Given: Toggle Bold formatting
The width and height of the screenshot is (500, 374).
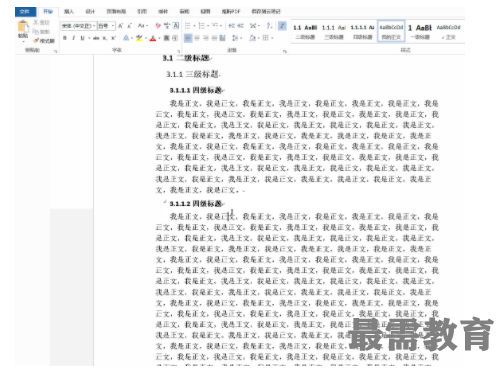Looking at the screenshot, I should coord(65,38).
